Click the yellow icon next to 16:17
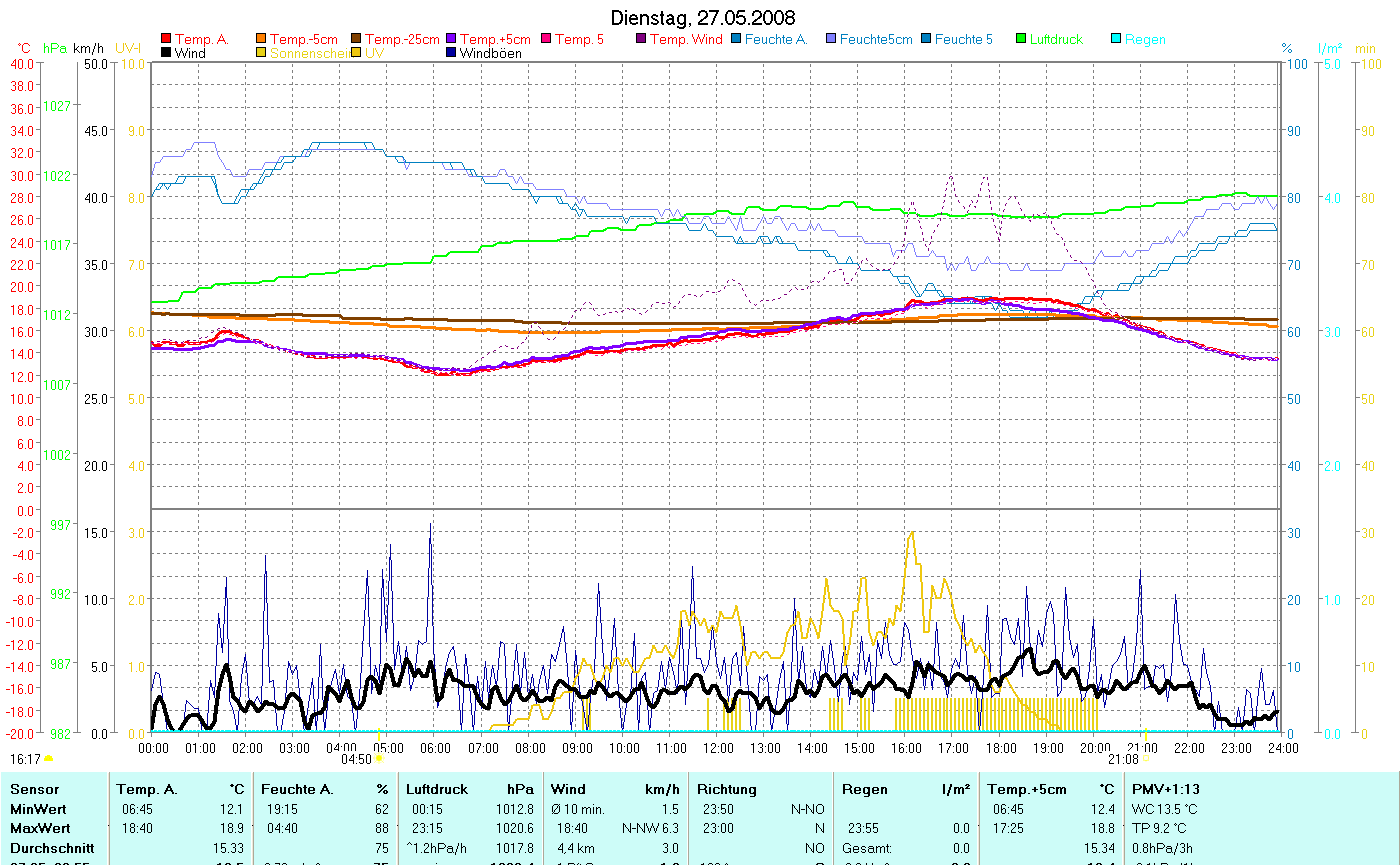 coord(48,760)
